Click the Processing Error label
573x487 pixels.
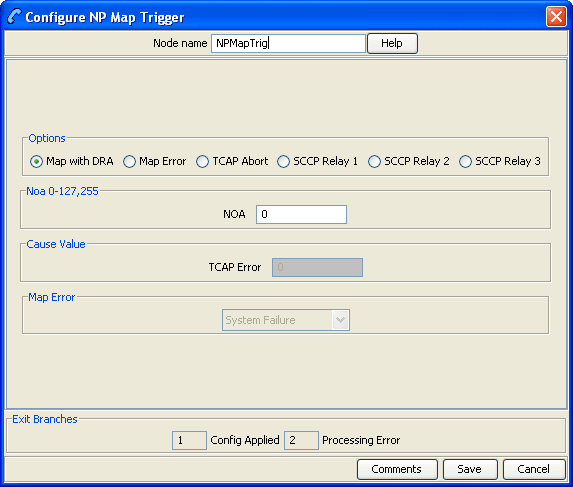(x=361, y=440)
